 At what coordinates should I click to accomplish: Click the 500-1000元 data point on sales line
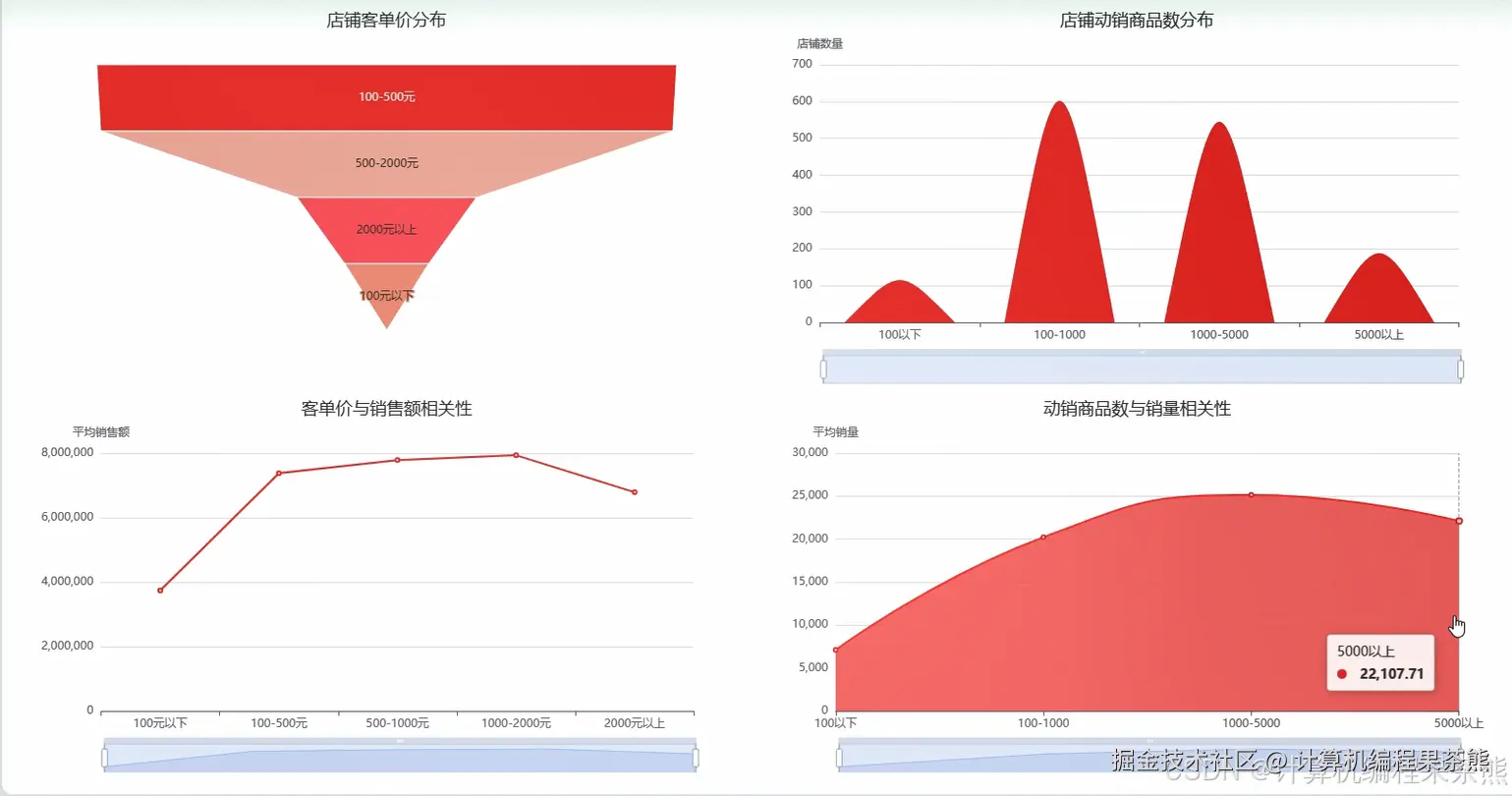[x=397, y=460]
